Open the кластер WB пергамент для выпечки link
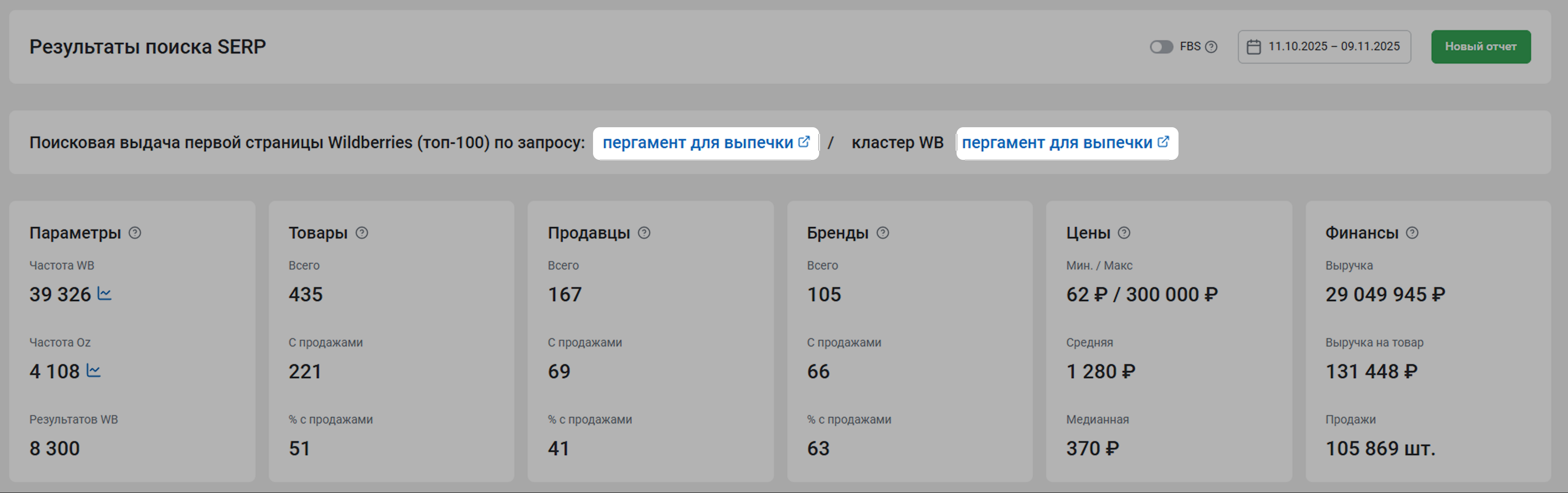The width and height of the screenshot is (1568, 493). (x=1056, y=143)
